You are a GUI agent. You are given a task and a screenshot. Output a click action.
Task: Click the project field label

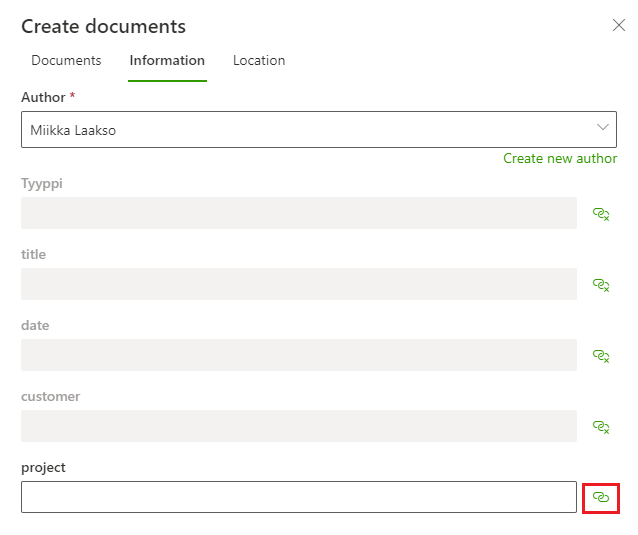pos(43,467)
